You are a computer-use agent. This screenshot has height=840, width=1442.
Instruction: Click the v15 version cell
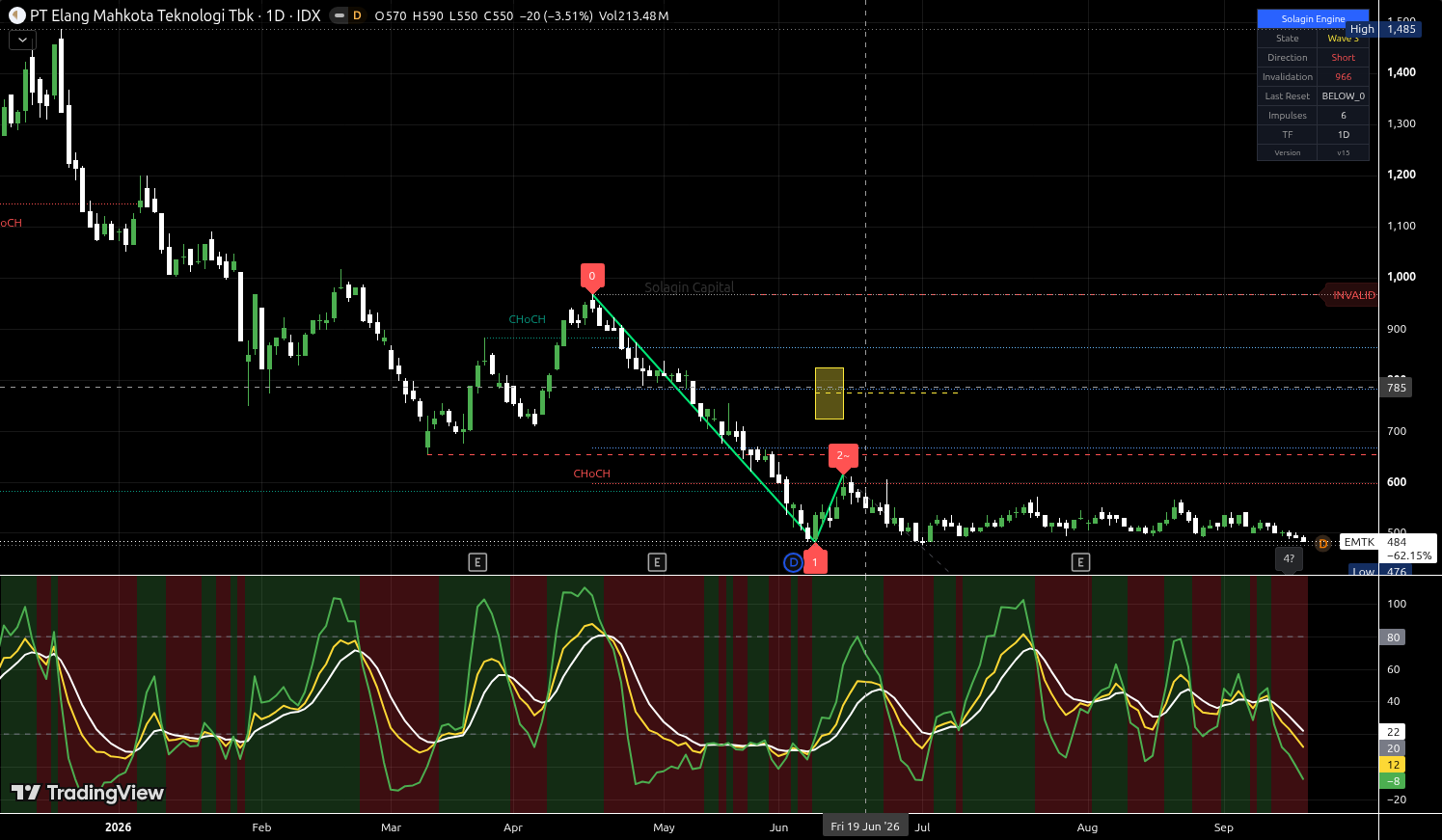(1344, 152)
